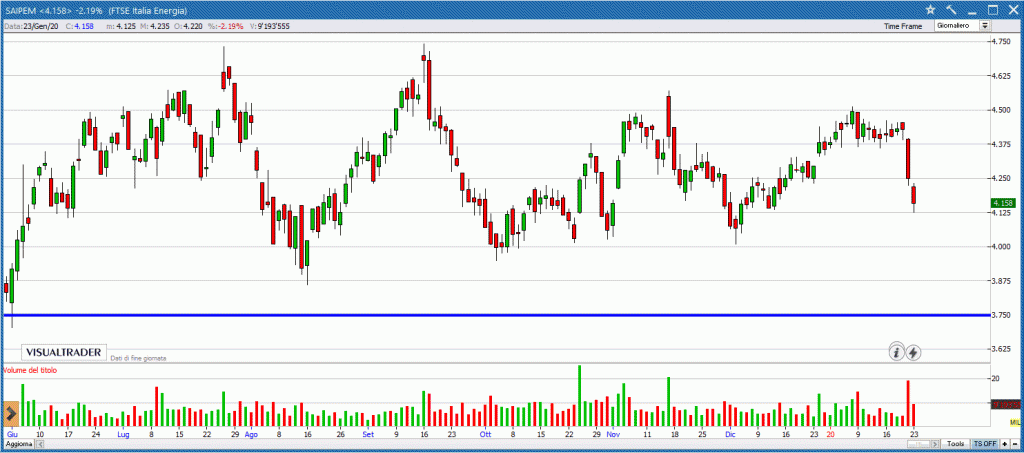Image resolution: width=1024 pixels, height=453 pixels.
Task: Click the 'Dati di fine giornata' text
Action: pos(138,358)
